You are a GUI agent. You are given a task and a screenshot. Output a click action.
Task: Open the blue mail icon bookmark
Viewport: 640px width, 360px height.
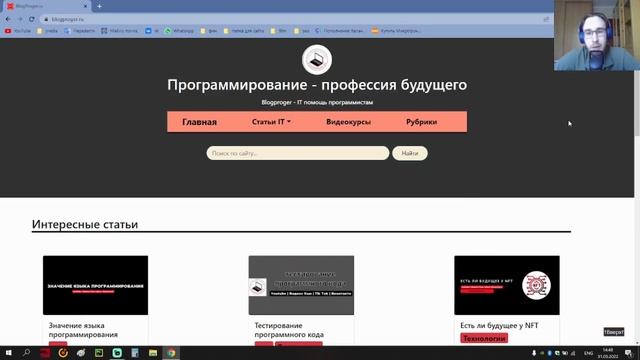click(x=152, y=31)
